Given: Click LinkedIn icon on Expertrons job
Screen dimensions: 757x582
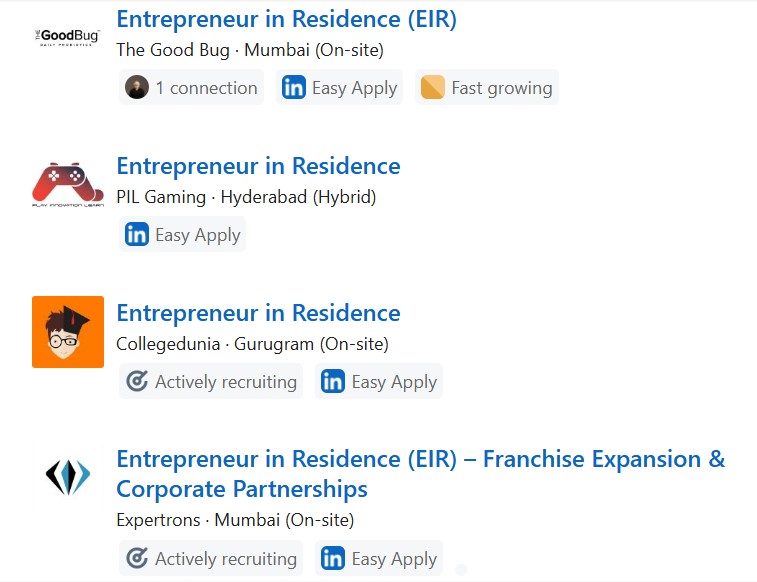Looking at the screenshot, I should (x=333, y=559).
